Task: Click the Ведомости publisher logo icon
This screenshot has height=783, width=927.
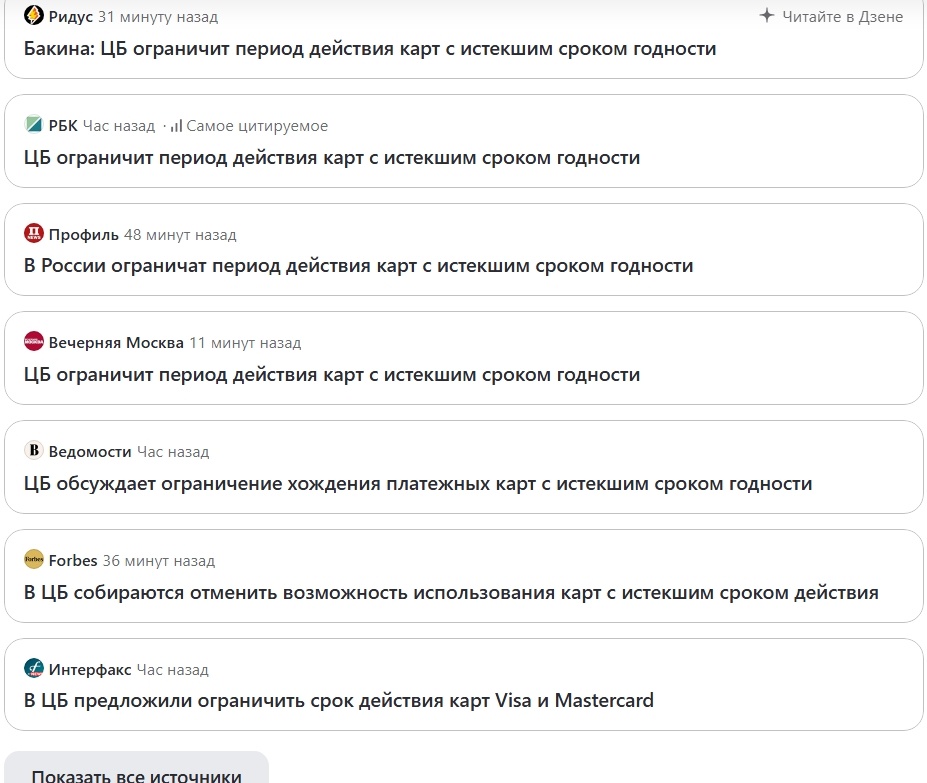Action: click(33, 451)
